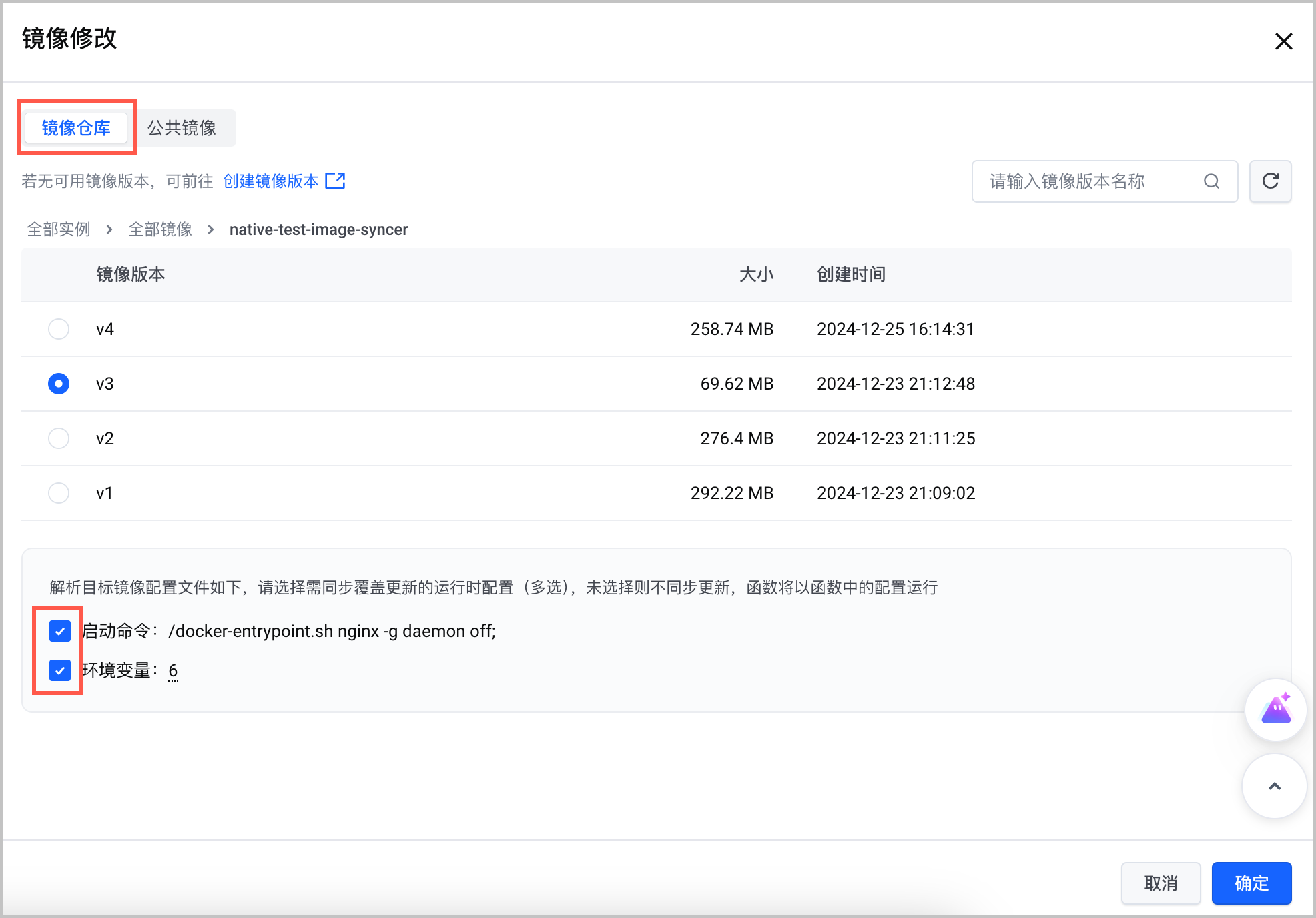Viewport: 1316px width, 918px height.
Task: Select the v3 image version radio
Action: point(59,384)
